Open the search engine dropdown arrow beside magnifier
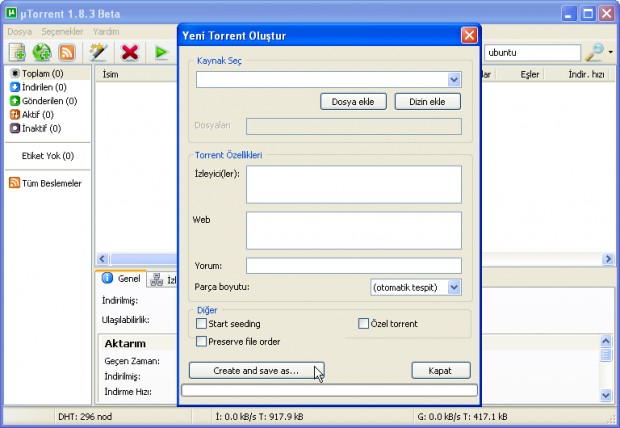Viewport: 620px width, 428px height. (x=611, y=52)
